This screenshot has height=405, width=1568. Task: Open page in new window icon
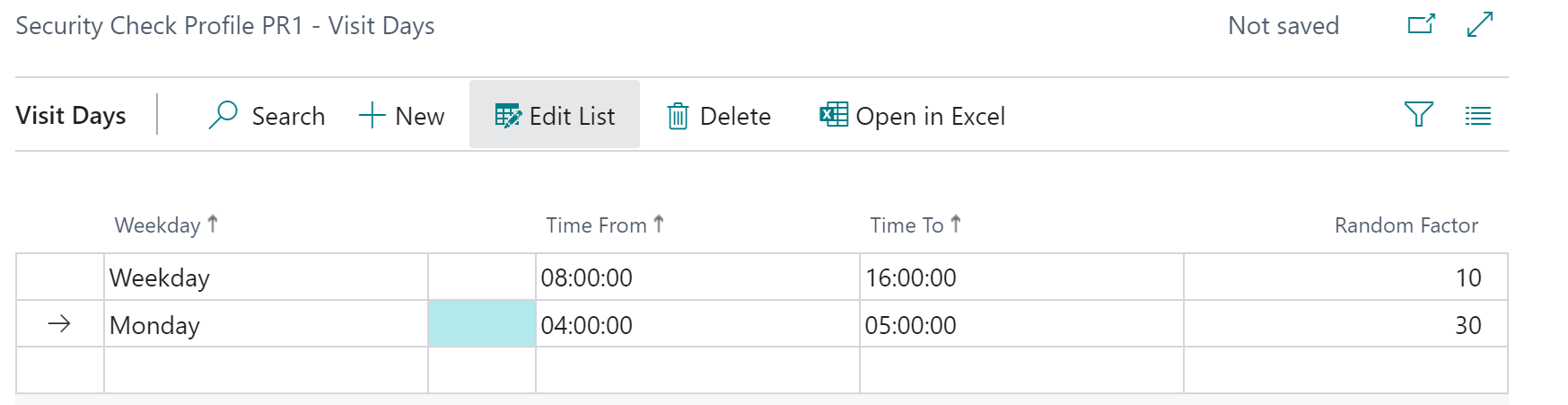(x=1421, y=24)
